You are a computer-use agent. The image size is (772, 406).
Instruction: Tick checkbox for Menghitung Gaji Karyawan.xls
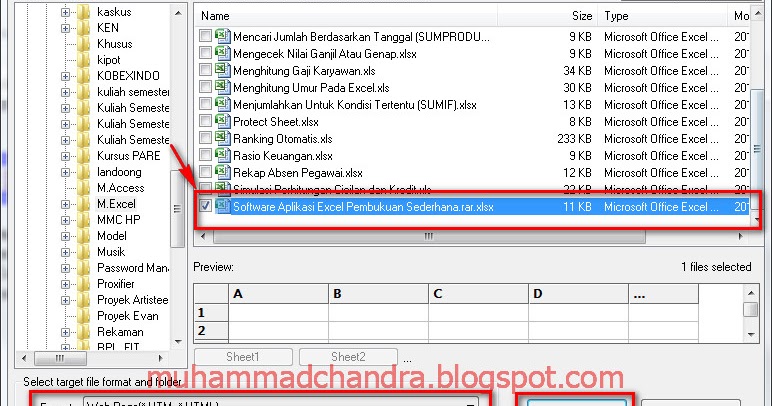(205, 70)
